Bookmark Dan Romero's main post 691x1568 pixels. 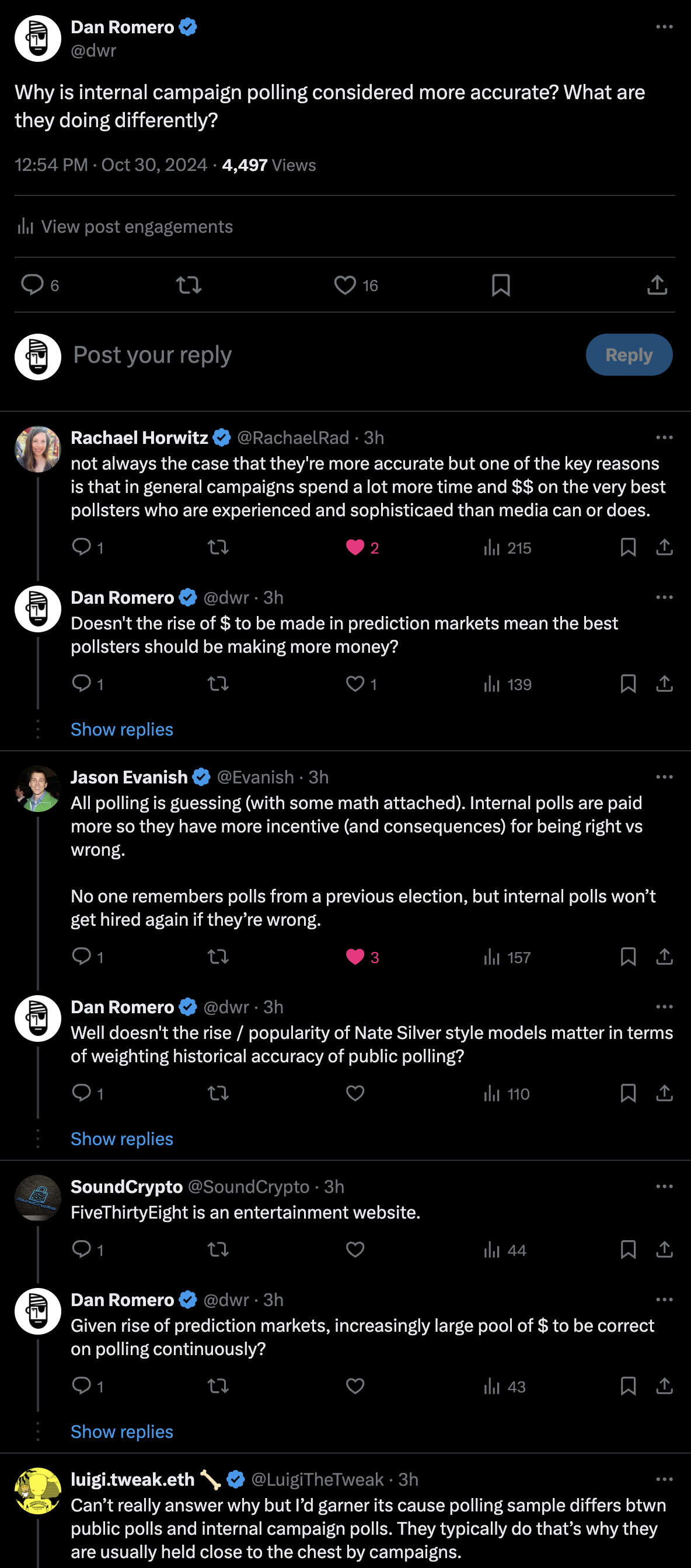coord(500,285)
